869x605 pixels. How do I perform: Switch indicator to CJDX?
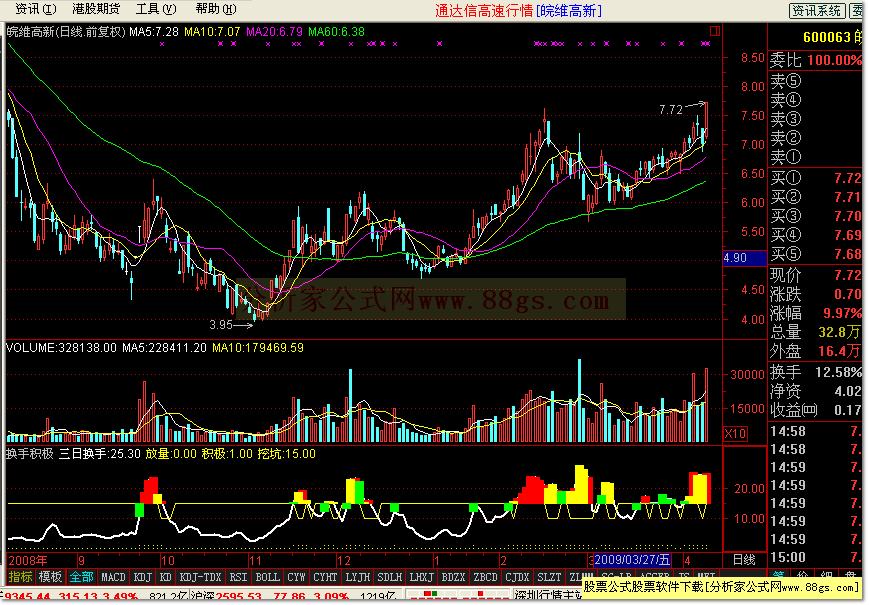pyautogui.click(x=518, y=577)
